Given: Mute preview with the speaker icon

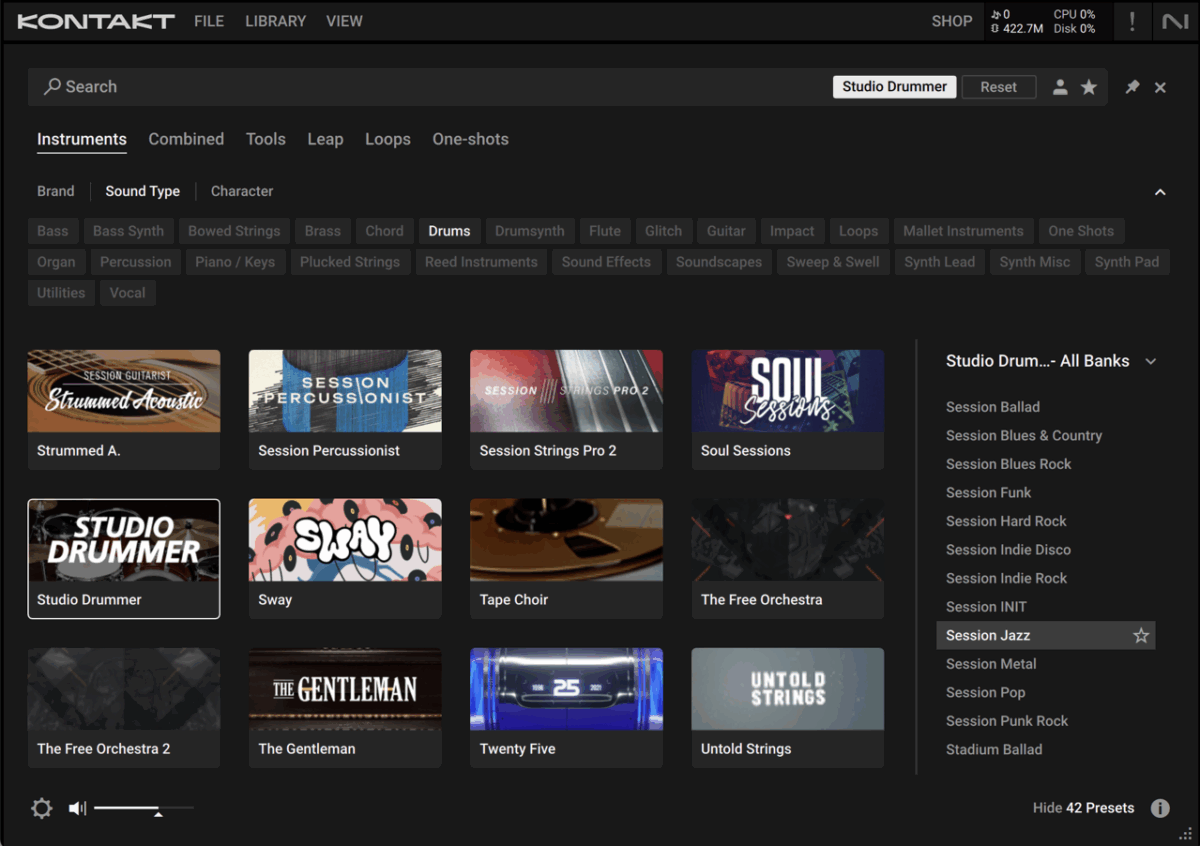Looking at the screenshot, I should (77, 808).
